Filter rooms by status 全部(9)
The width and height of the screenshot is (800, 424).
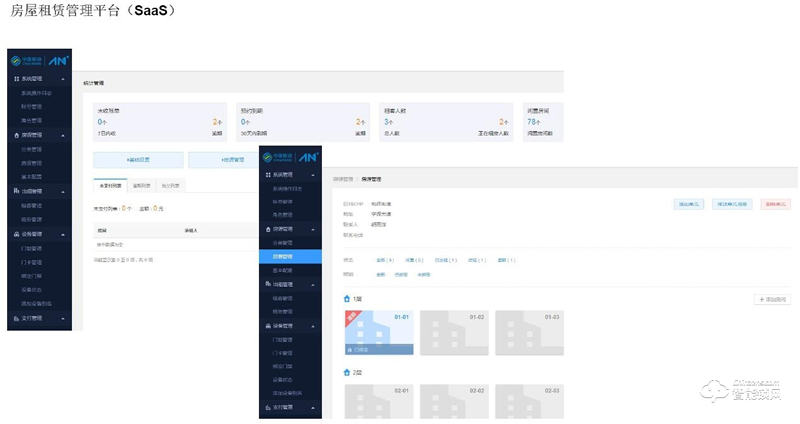tap(385, 260)
